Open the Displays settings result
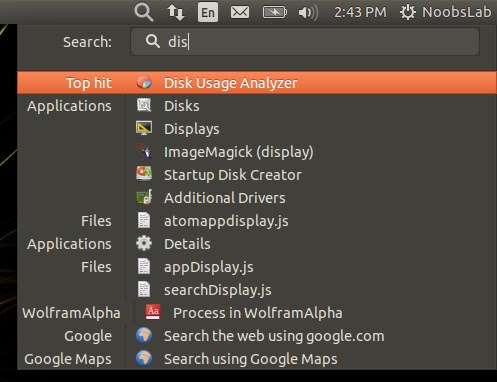Screen dimensions: 497x382 [x=192, y=129]
